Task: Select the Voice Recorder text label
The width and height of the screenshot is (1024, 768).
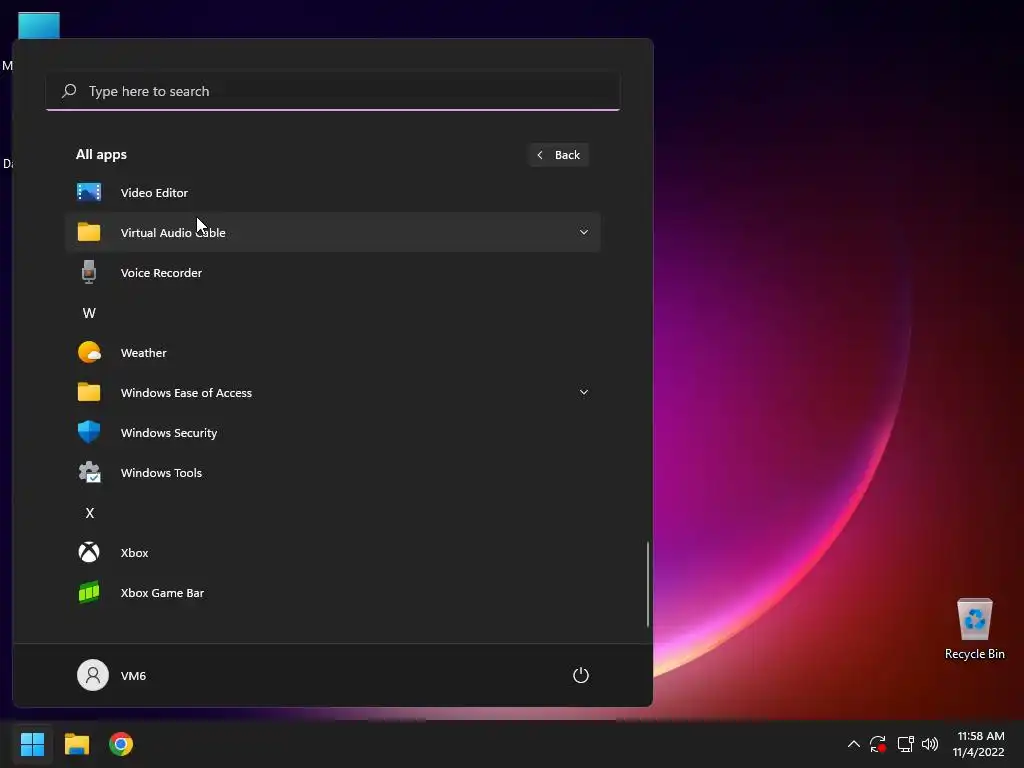Action: point(161,272)
